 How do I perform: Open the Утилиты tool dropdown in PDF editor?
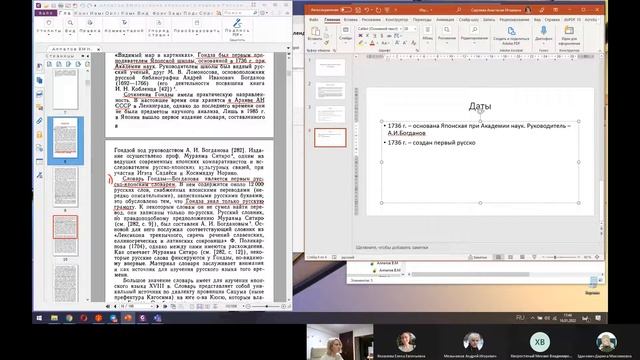point(49,28)
